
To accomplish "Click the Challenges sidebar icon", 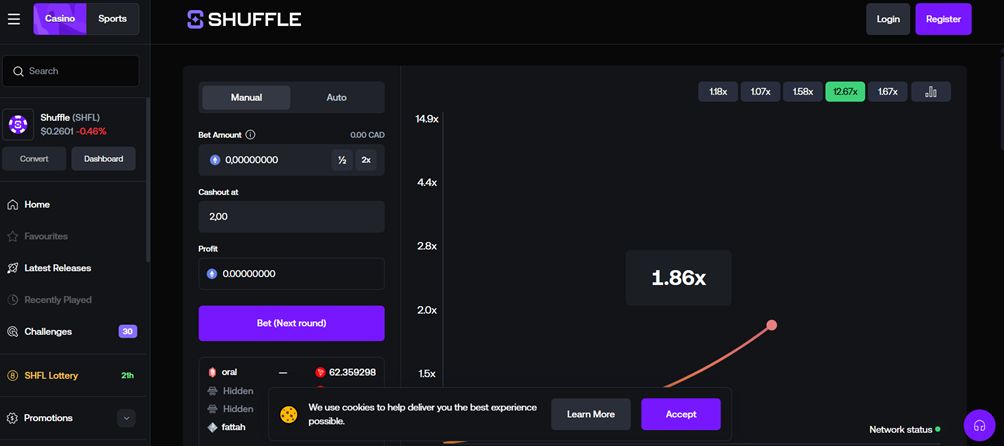I will [x=13, y=331].
